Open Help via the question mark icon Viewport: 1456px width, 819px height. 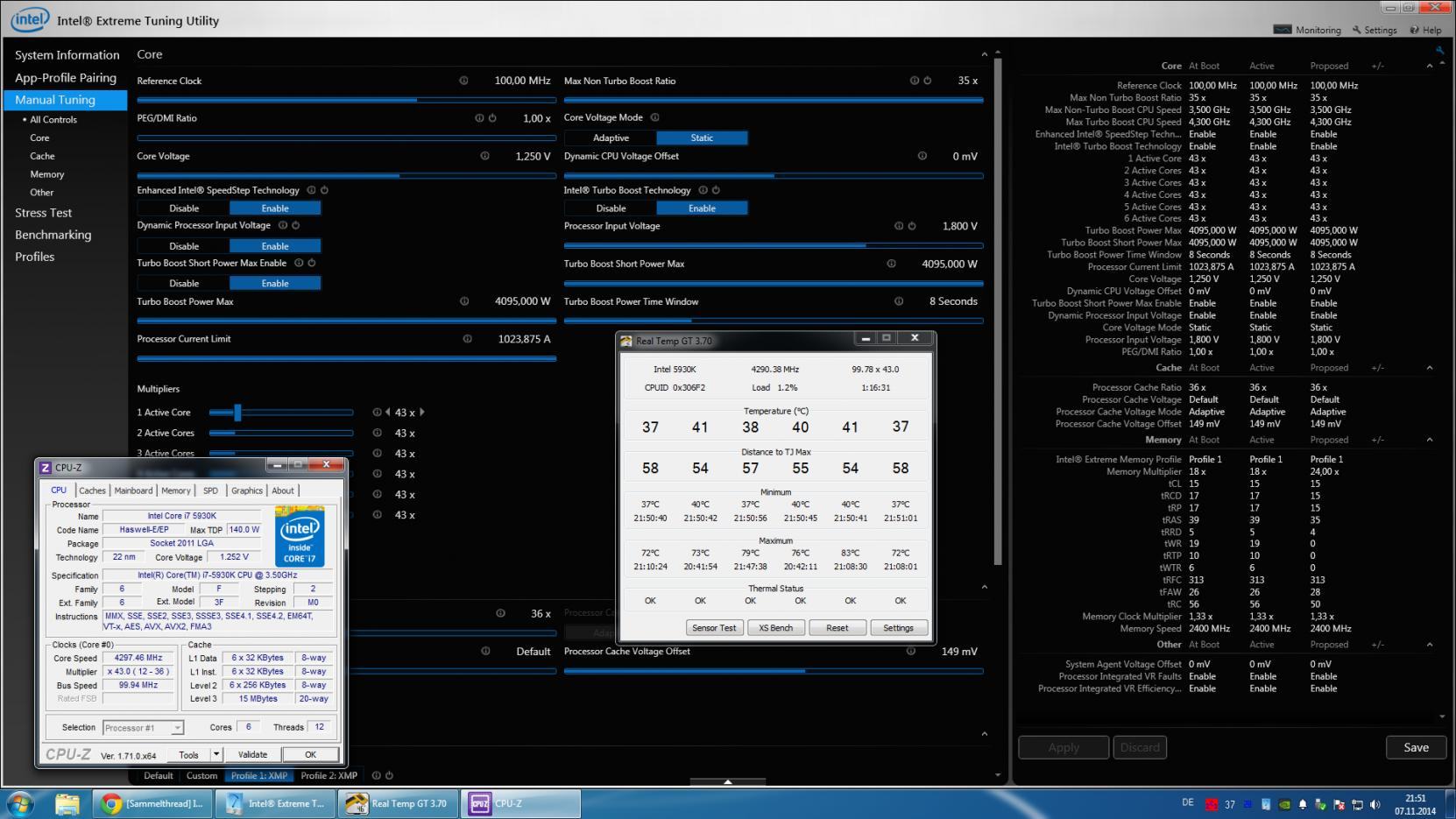tap(1414, 30)
